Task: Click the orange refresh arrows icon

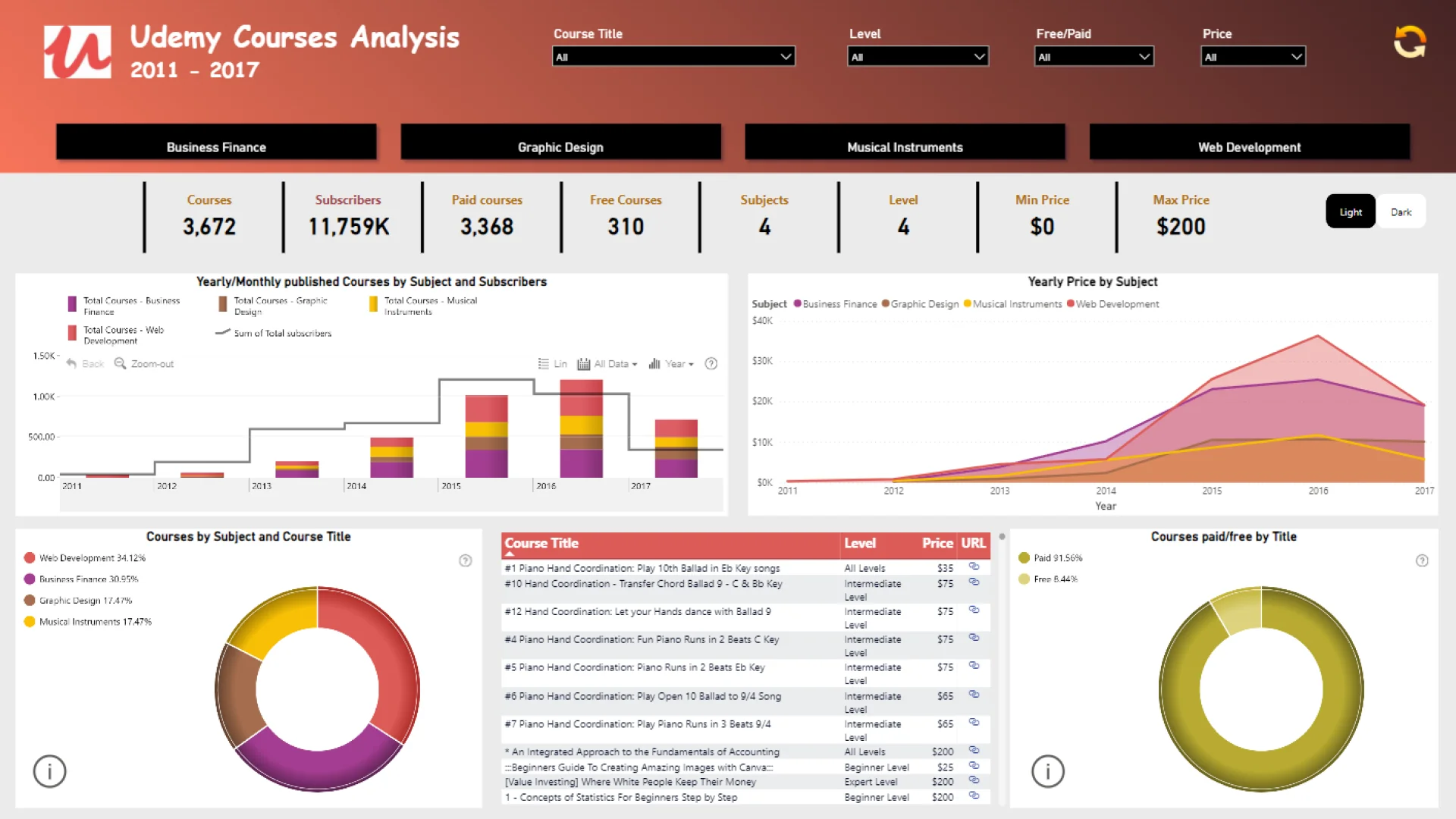Action: point(1410,42)
